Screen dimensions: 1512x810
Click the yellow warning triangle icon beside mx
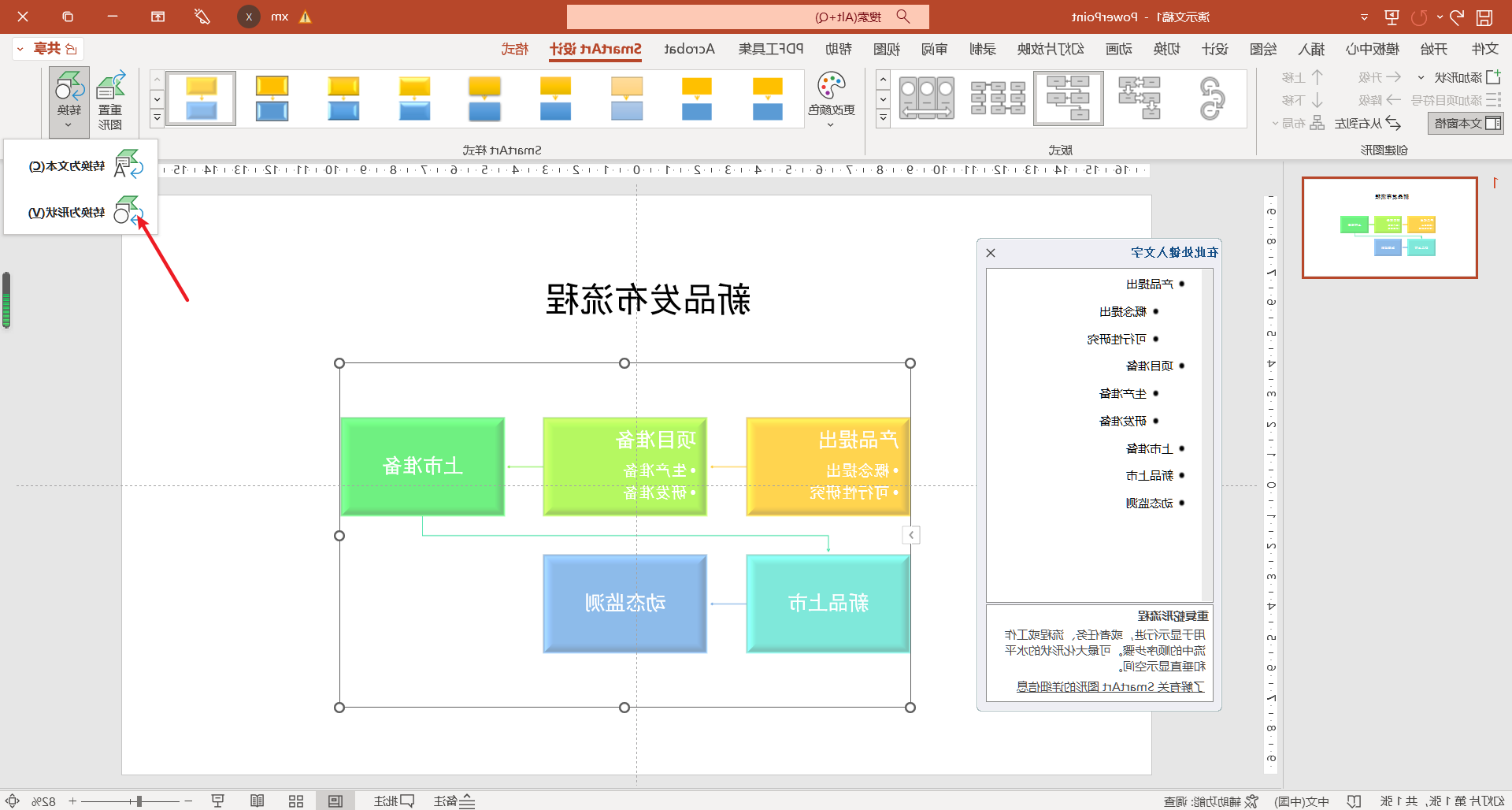tap(306, 17)
